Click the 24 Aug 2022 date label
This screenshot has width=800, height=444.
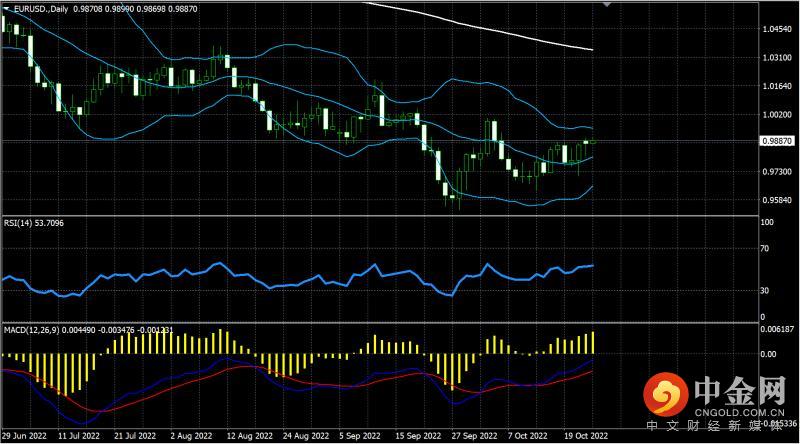click(x=306, y=436)
